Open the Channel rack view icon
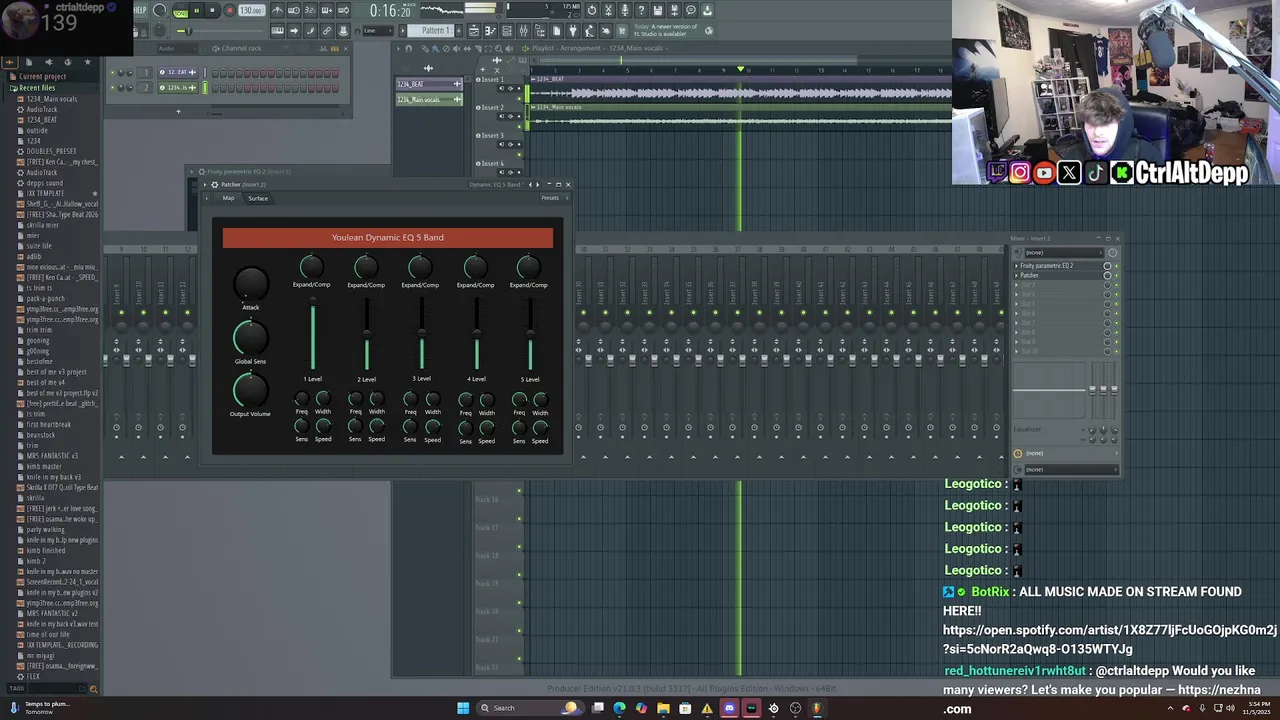Screen dimensions: 1280x720 point(507,31)
